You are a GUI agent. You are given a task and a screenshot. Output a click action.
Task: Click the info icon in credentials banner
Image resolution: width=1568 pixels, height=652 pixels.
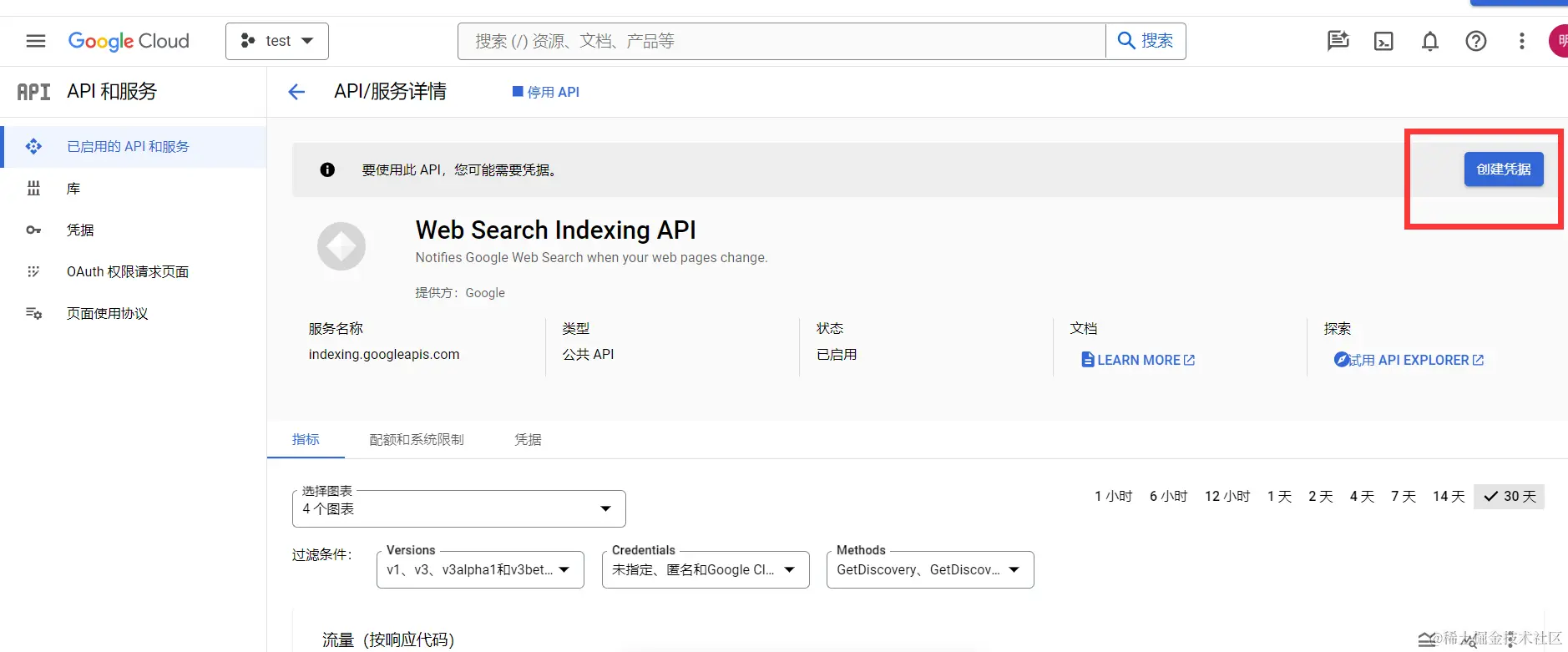327,170
